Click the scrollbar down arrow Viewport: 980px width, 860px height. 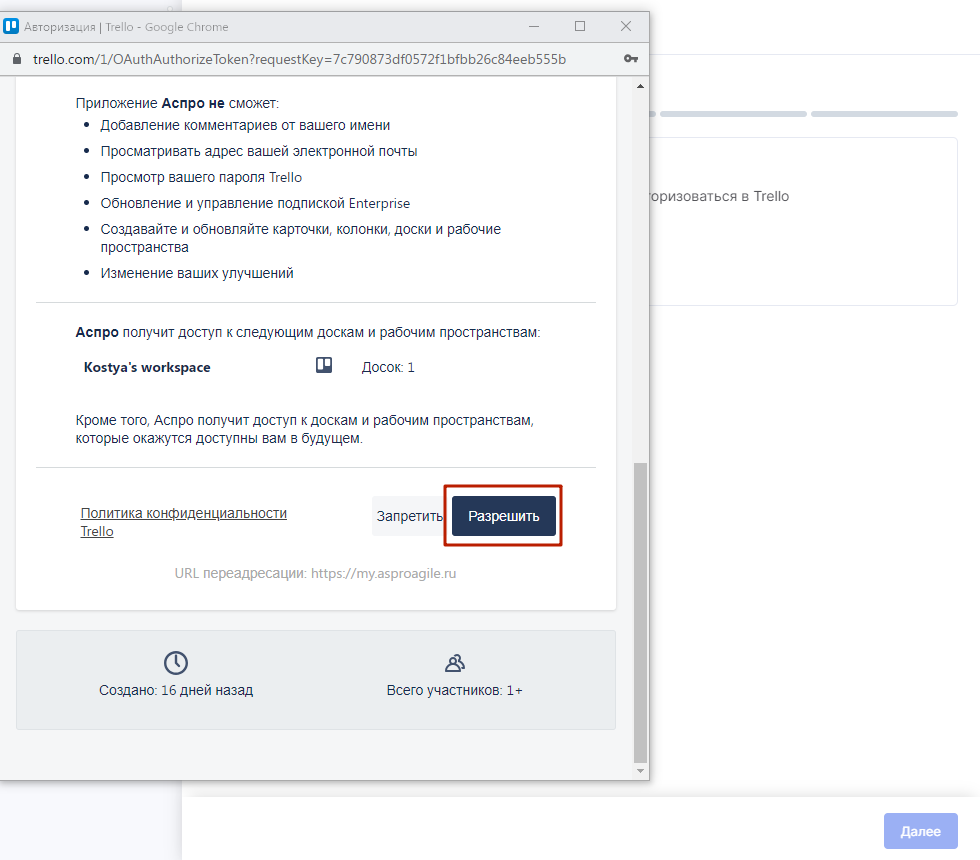tap(640, 771)
